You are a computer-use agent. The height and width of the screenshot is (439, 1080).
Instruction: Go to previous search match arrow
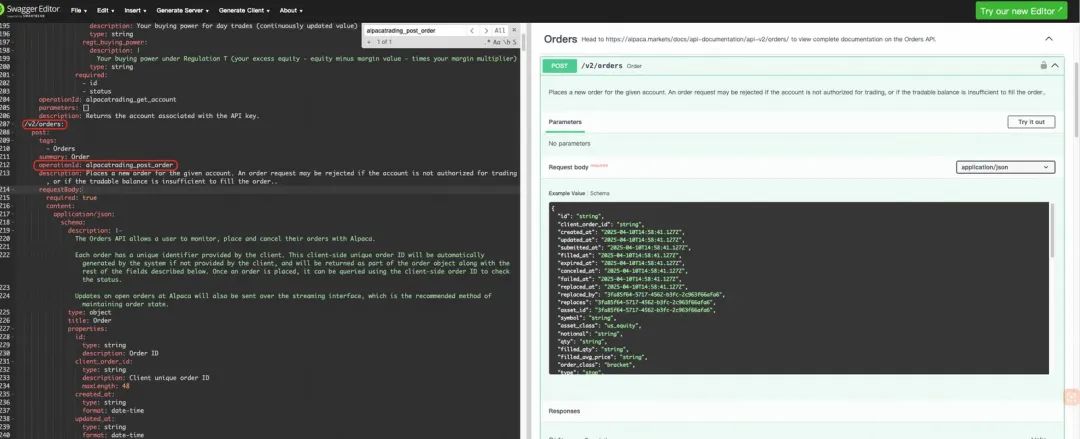(x=472, y=31)
